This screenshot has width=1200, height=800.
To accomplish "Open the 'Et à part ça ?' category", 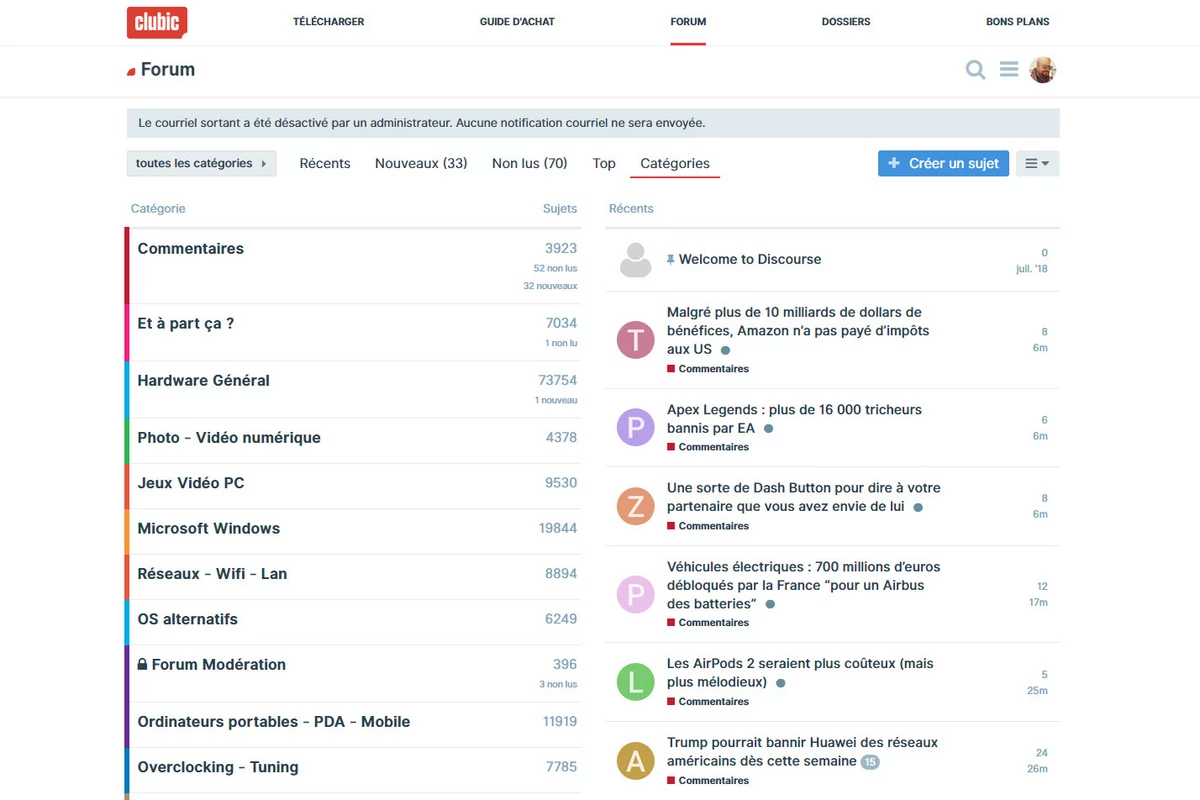I will coord(186,324).
